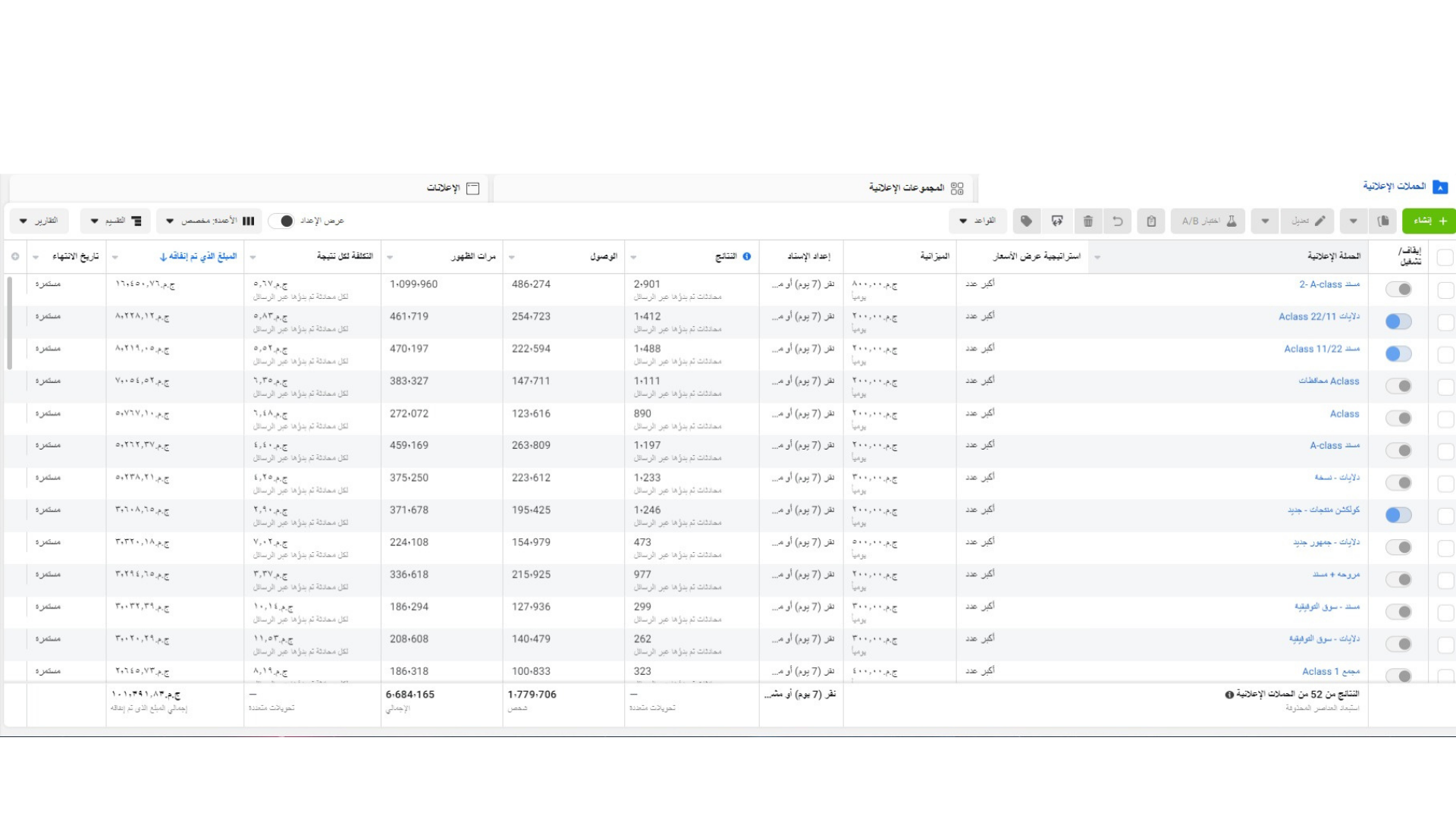Viewport: 1456px width, 819px height.
Task: Toggle the Aclass 22/11 campaign switch
Action: [1398, 322]
